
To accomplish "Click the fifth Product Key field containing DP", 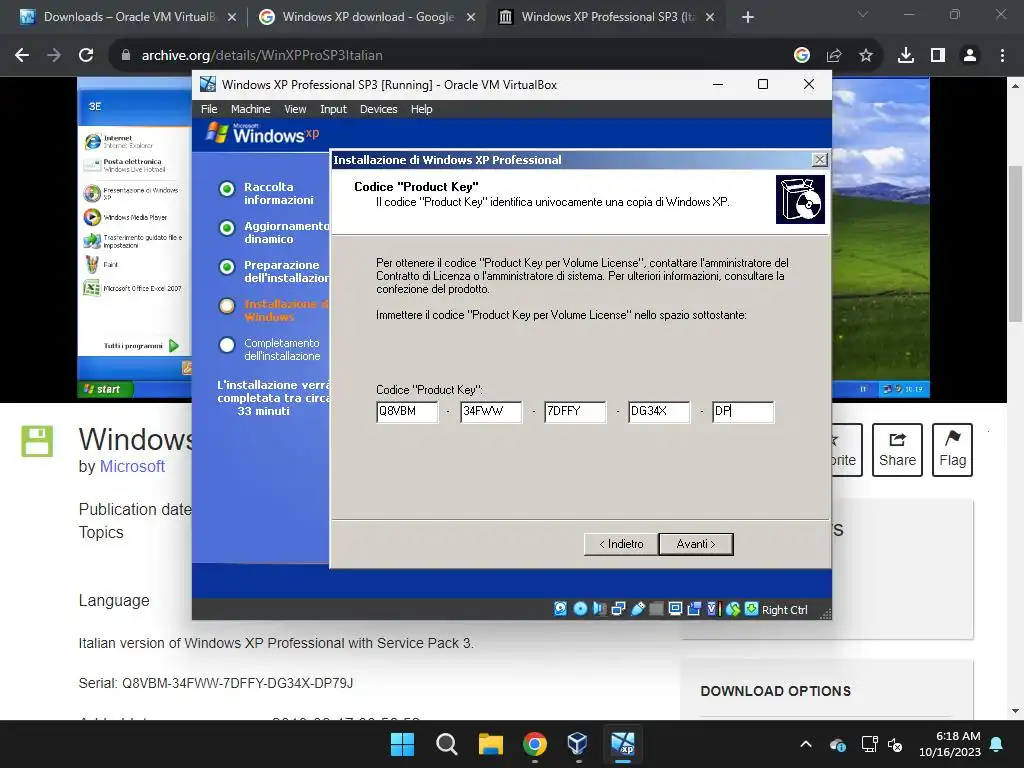I will (743, 411).
